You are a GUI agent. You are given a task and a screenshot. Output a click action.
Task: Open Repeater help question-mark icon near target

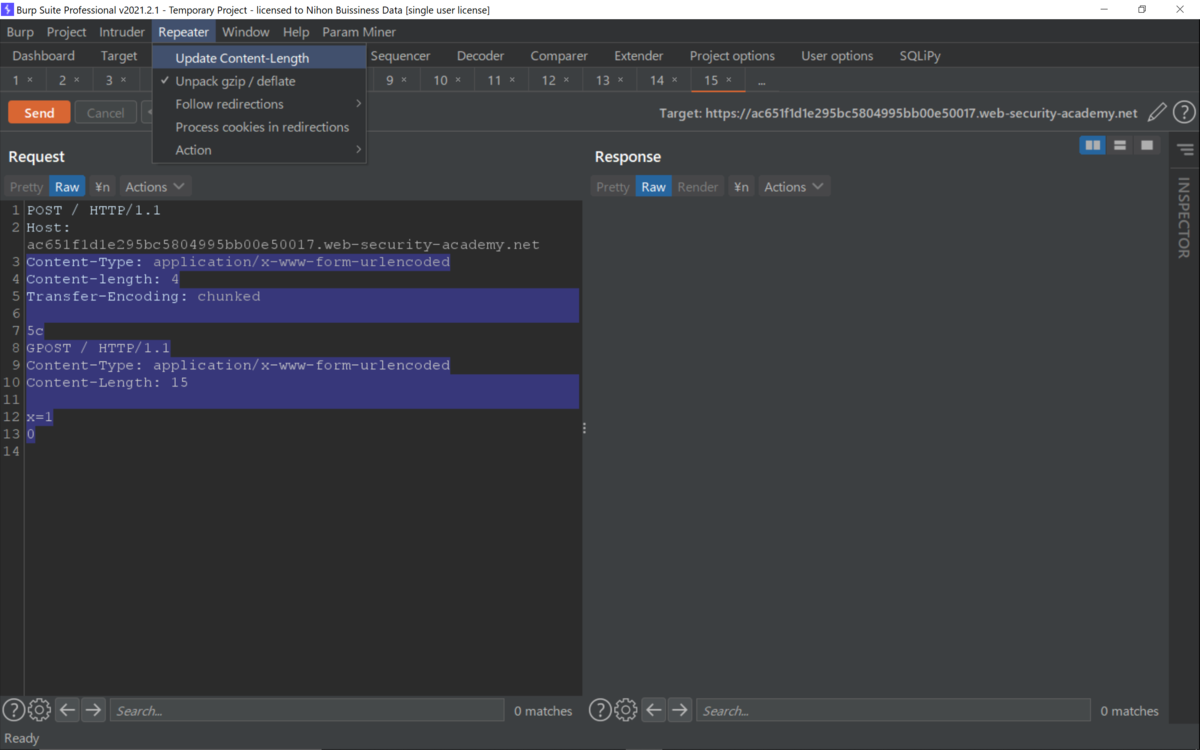[1184, 113]
